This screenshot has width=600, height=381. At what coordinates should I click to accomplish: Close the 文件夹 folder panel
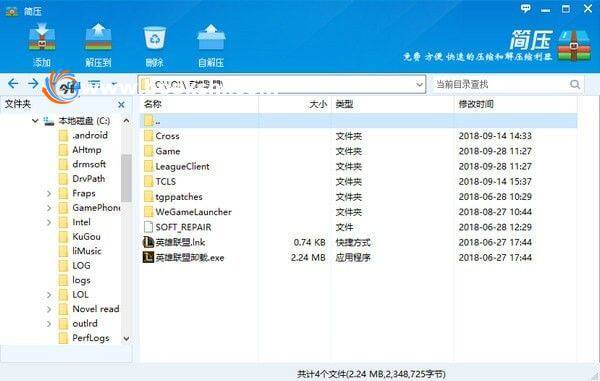tap(121, 104)
